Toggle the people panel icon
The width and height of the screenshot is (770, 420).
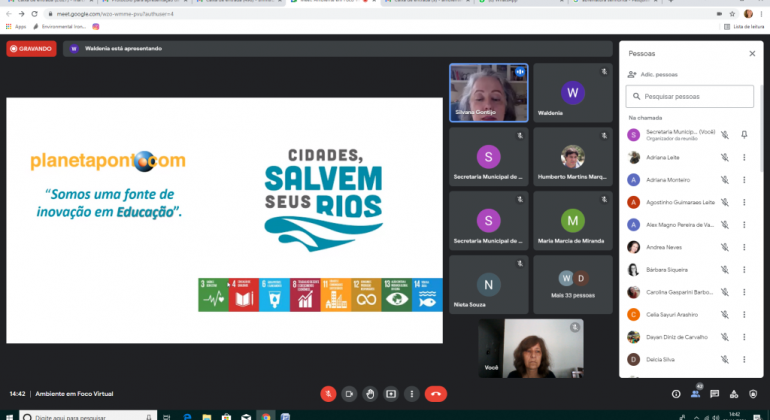pyautogui.click(x=695, y=394)
